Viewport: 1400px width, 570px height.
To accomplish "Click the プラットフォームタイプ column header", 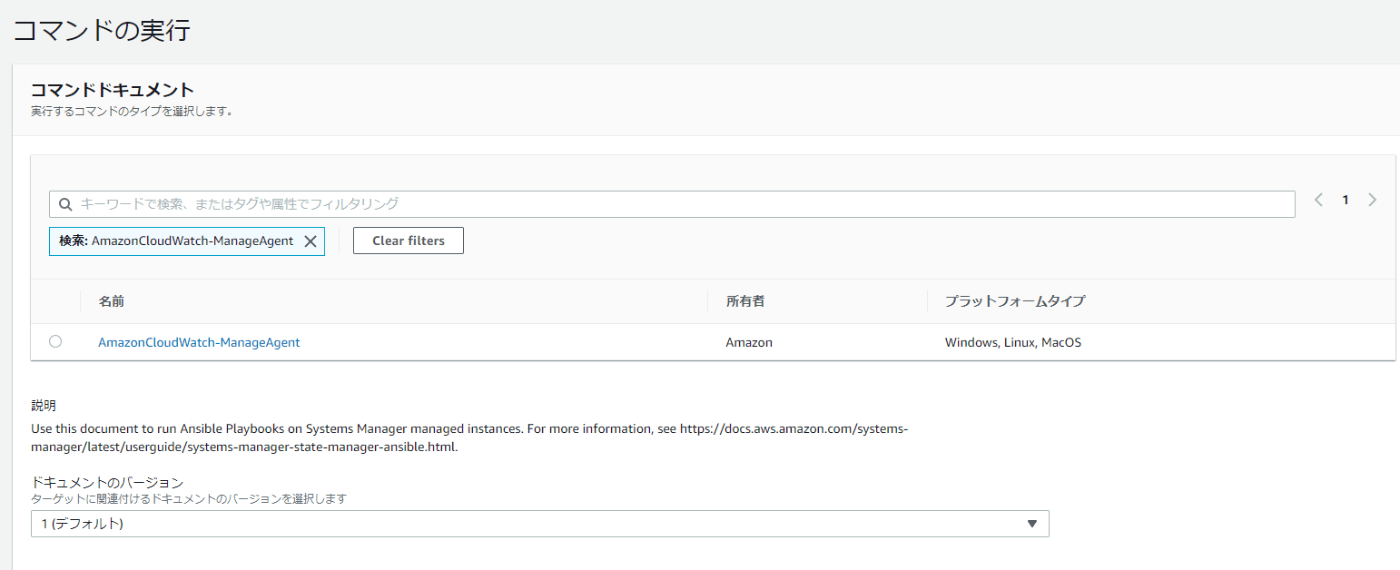I will 1015,301.
